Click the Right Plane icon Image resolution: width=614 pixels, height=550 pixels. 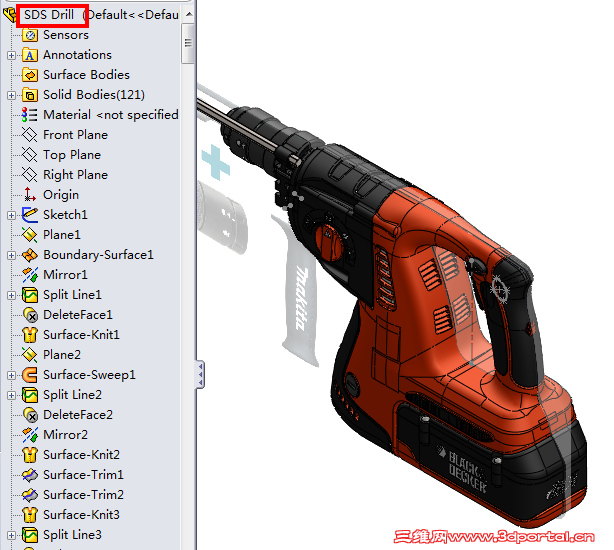click(30, 175)
